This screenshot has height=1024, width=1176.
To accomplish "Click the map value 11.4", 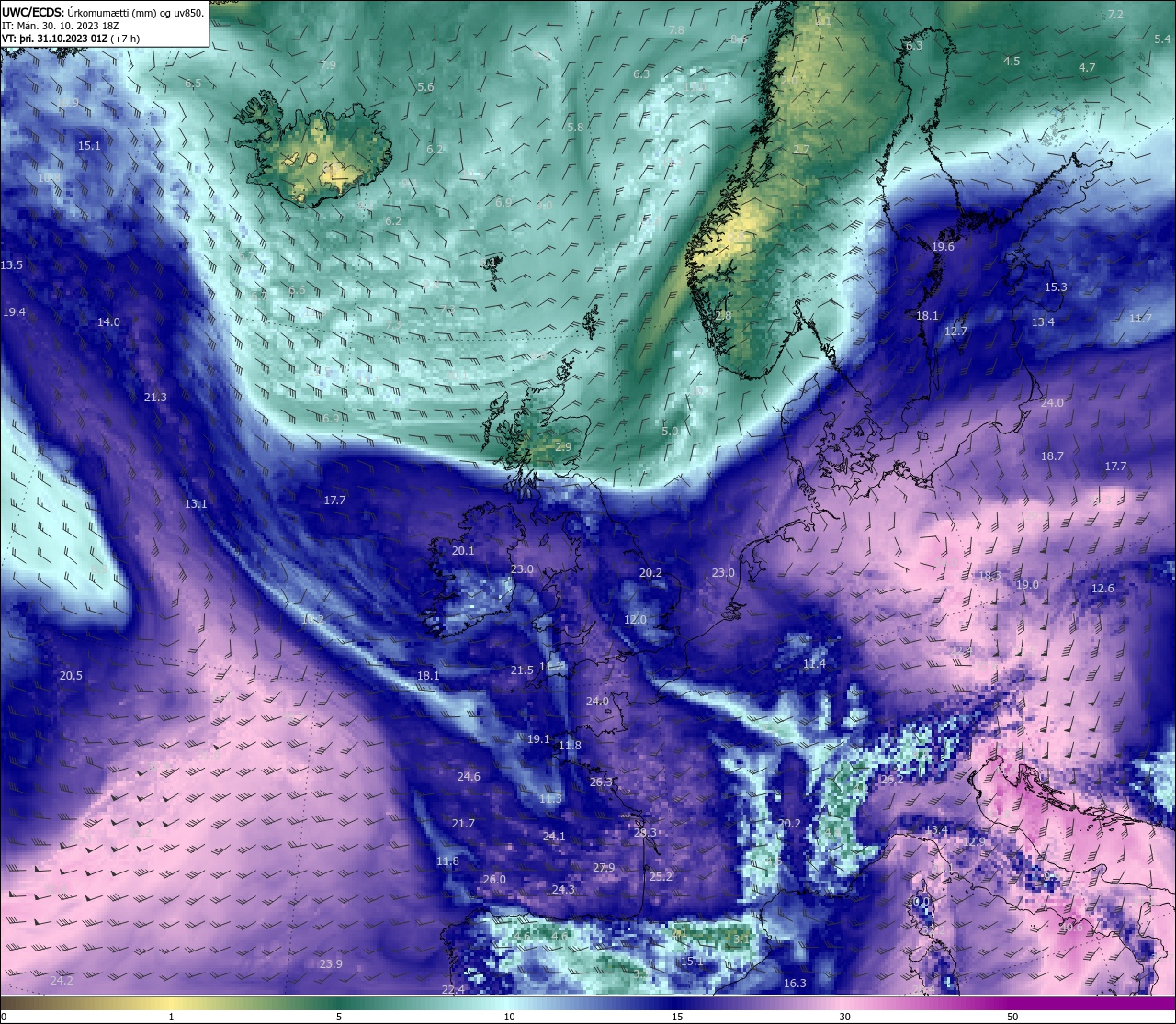I will [x=814, y=664].
